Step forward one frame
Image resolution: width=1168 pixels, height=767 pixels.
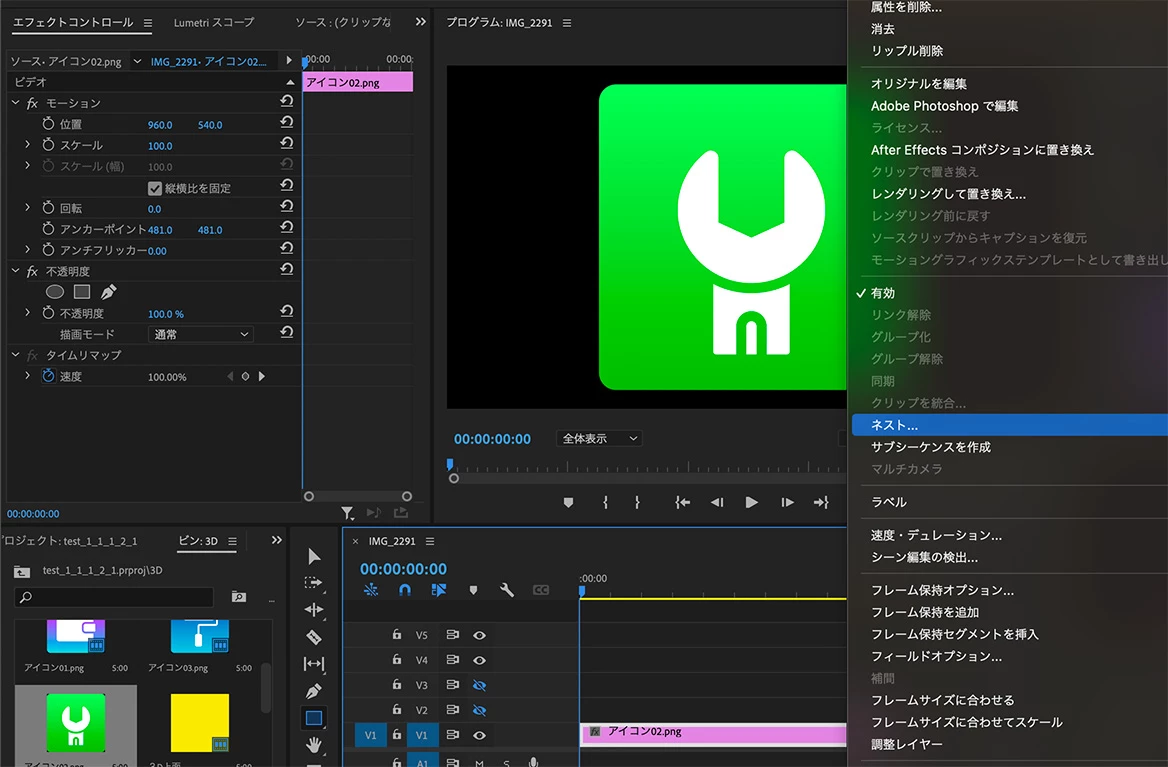coord(787,503)
